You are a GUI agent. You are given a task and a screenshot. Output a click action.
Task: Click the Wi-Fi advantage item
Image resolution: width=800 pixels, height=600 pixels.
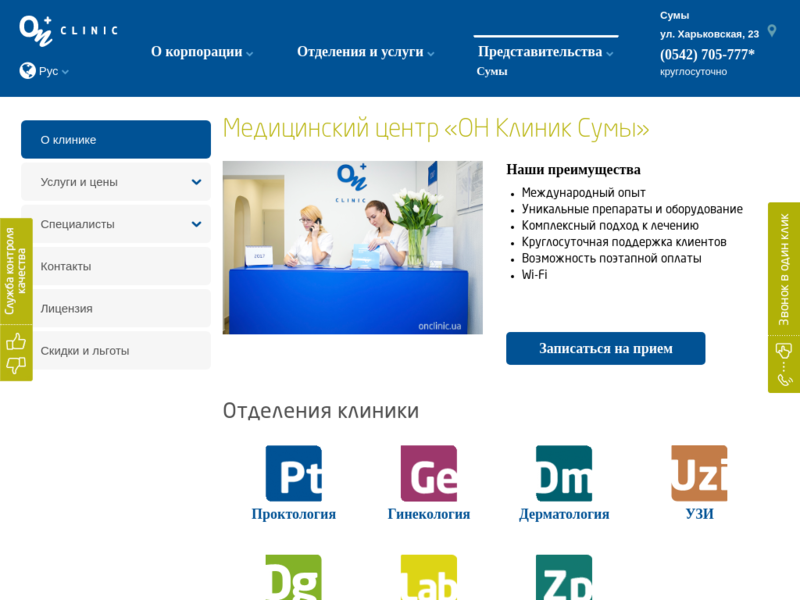point(534,274)
